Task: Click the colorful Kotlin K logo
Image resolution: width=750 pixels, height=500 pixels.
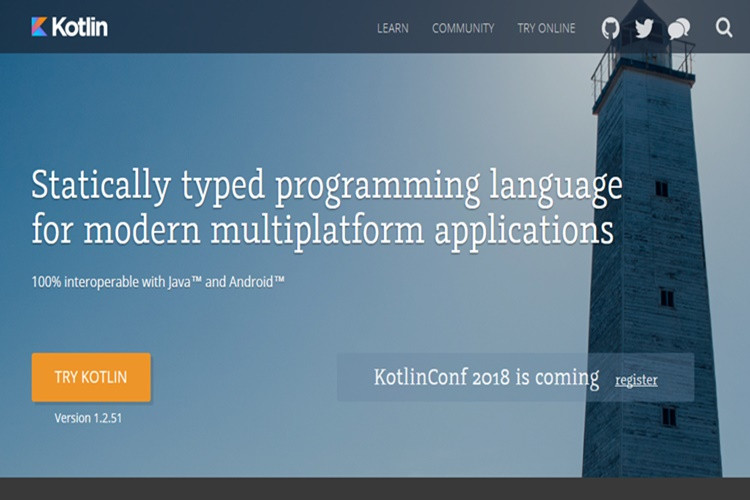Action: pyautogui.click(x=39, y=27)
